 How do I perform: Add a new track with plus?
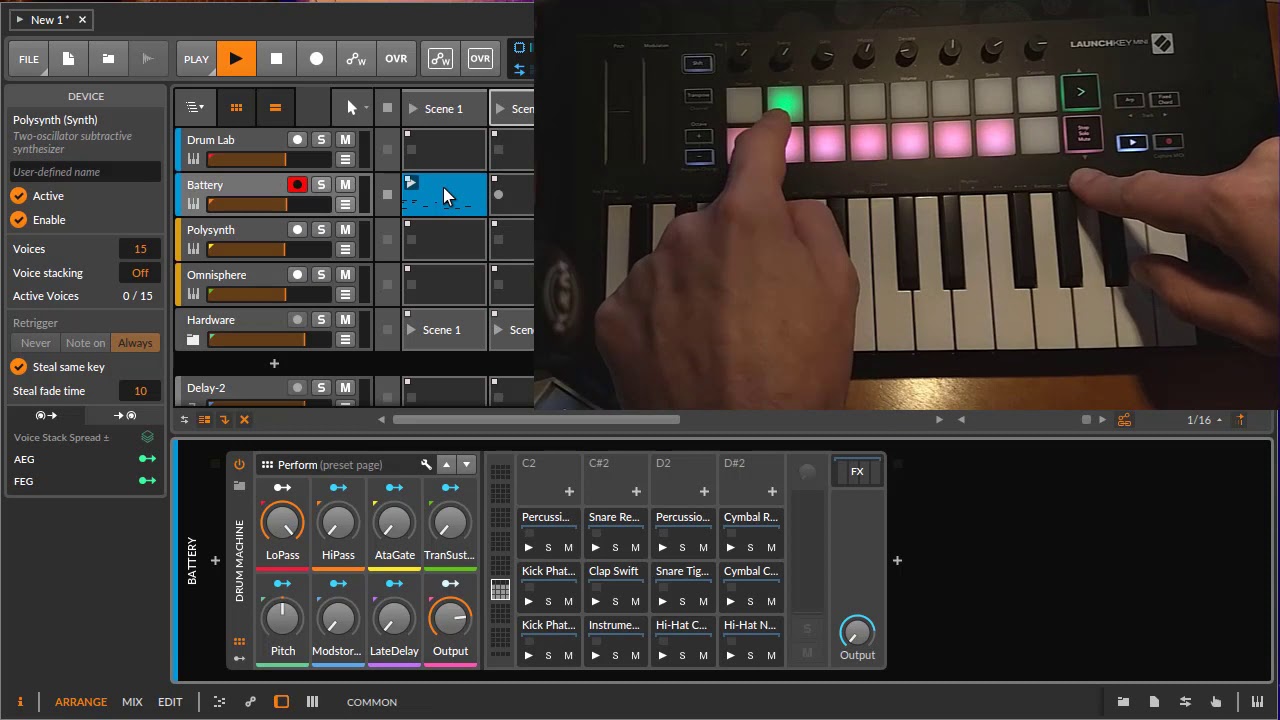pos(274,364)
